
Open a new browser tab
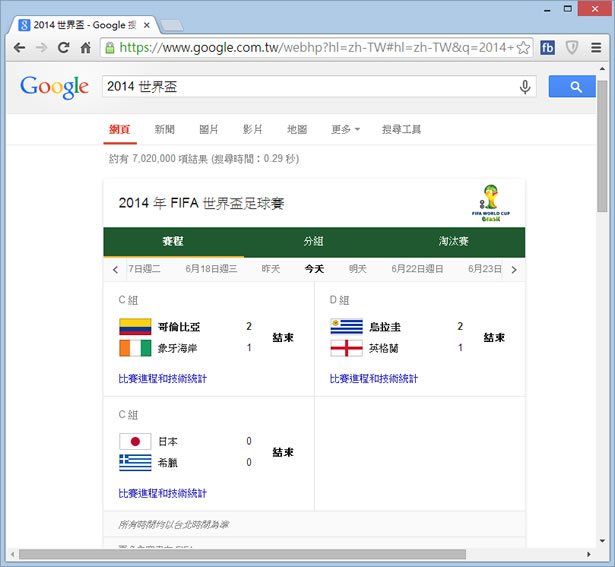click(x=171, y=25)
